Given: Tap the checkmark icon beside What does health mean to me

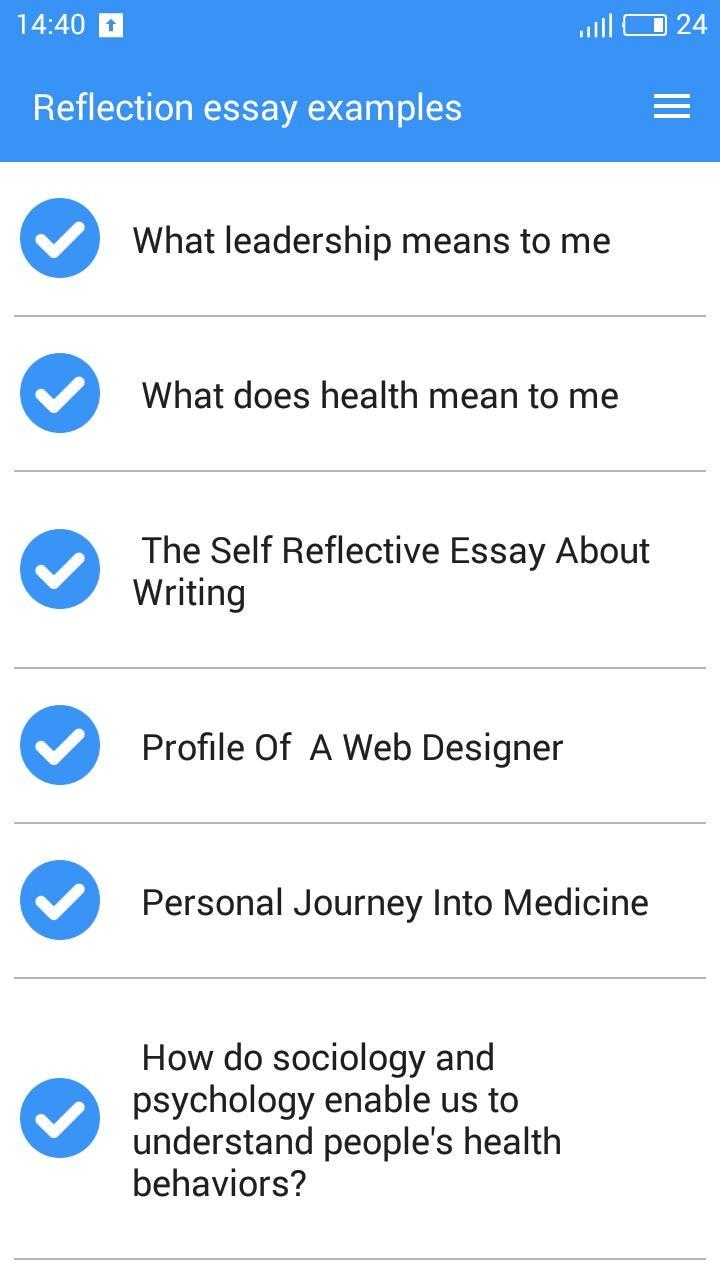Looking at the screenshot, I should [60, 393].
